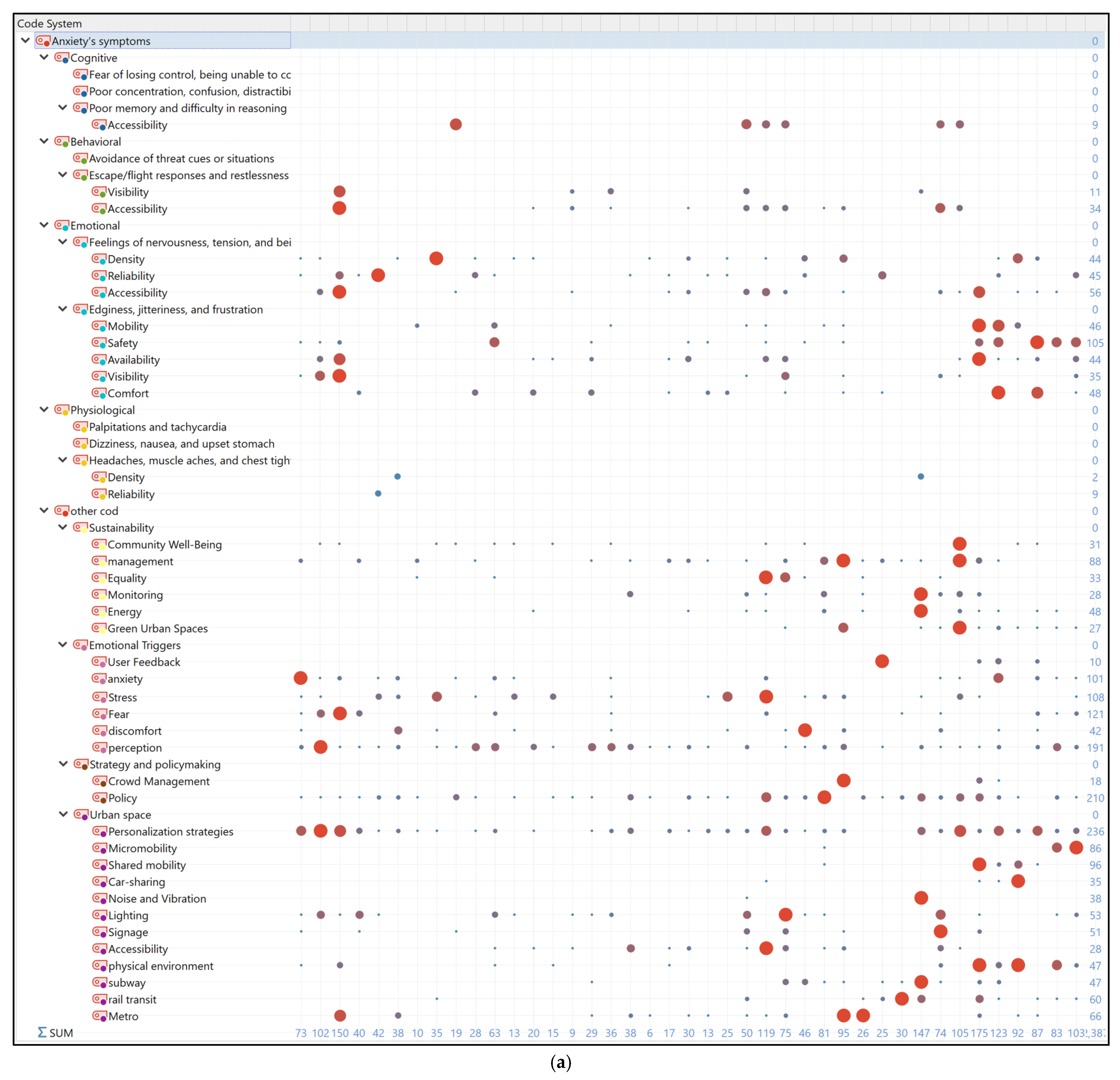
Task: Click the code icon beside Anxiety's symptoms
Action: click(43, 41)
